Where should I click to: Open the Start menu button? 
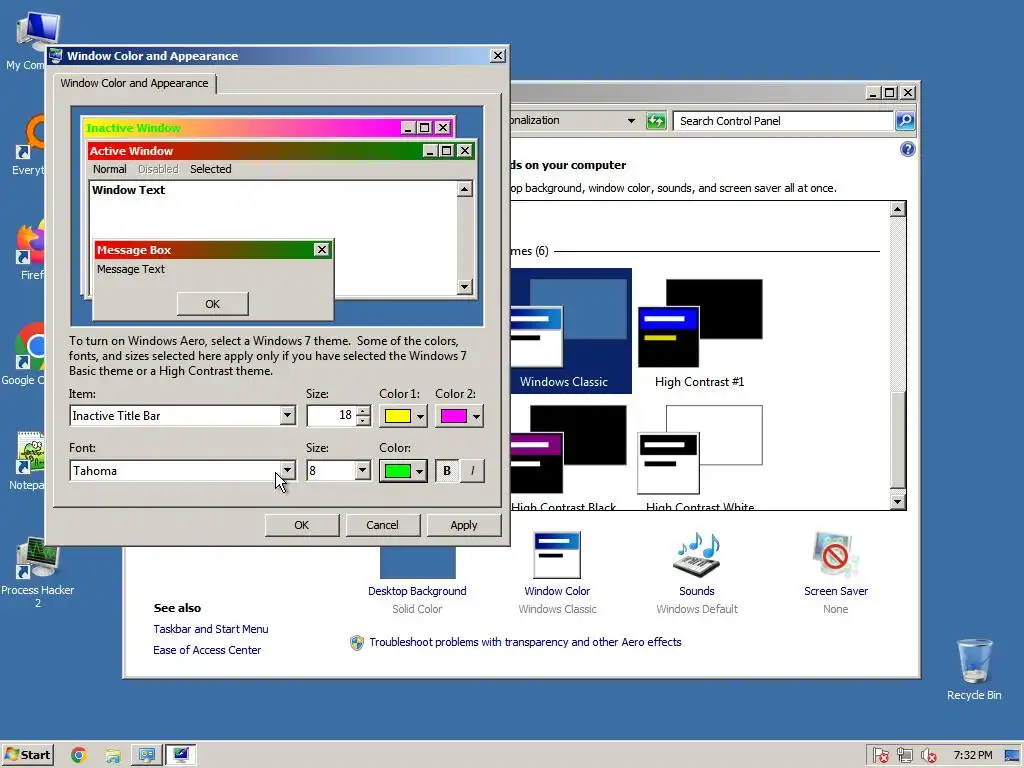28,755
